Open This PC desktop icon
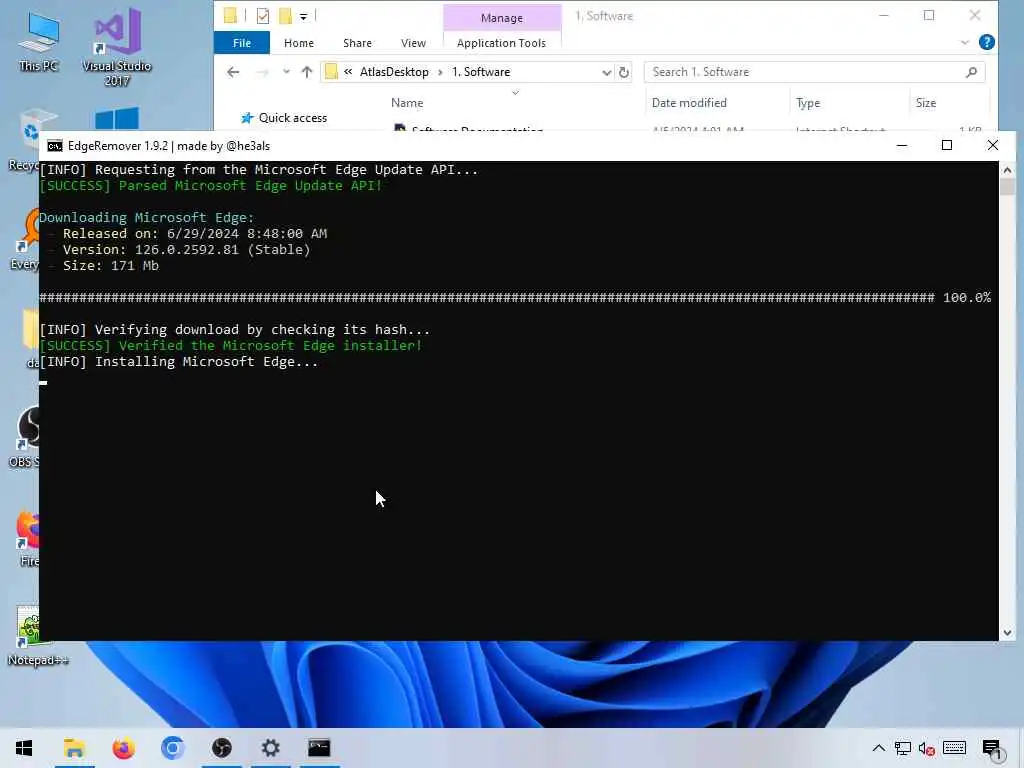 tap(38, 41)
